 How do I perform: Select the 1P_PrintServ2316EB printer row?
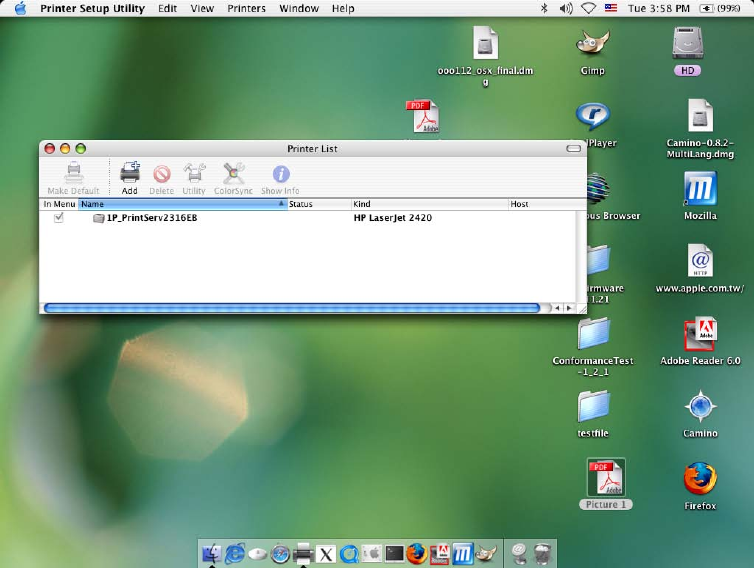pos(308,218)
